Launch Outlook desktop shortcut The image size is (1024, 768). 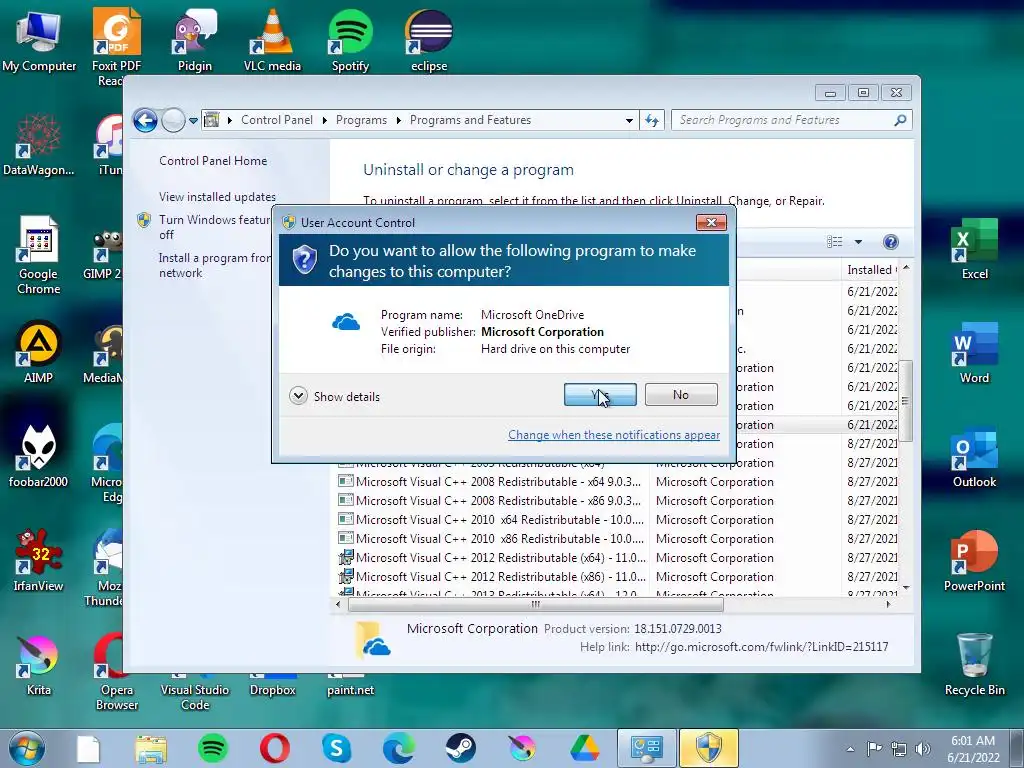click(974, 457)
